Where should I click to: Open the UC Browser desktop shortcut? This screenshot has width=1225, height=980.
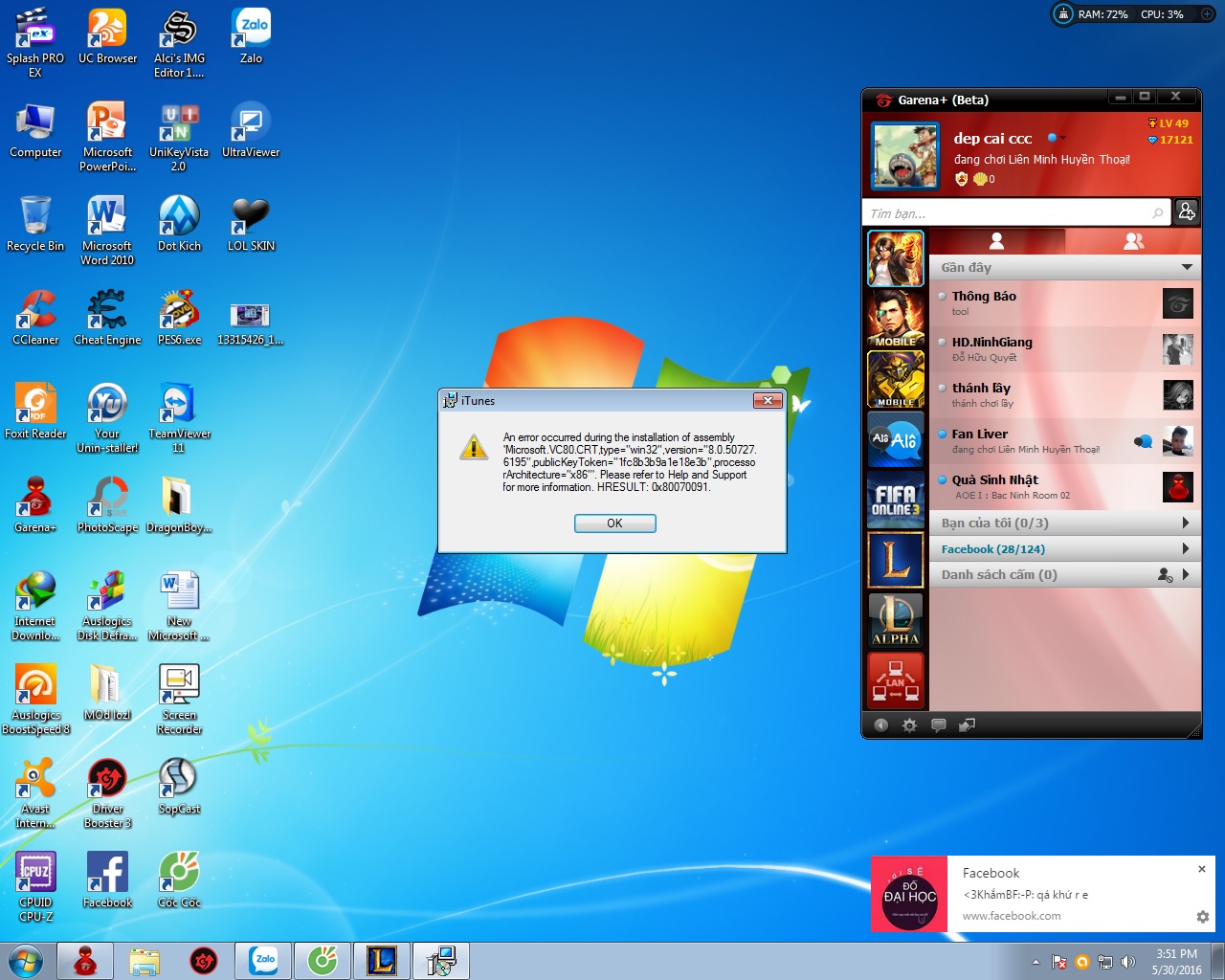tap(107, 37)
